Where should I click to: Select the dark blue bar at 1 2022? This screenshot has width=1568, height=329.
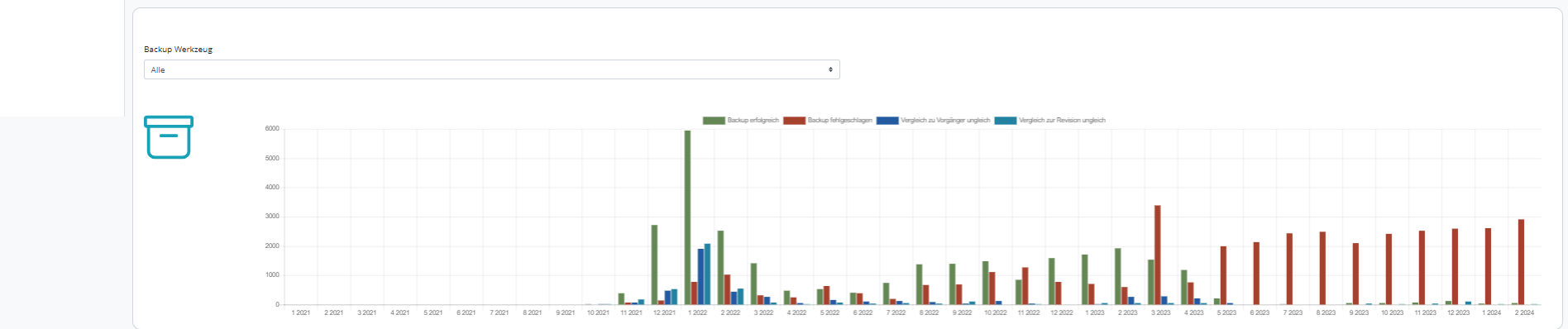[x=700, y=277]
